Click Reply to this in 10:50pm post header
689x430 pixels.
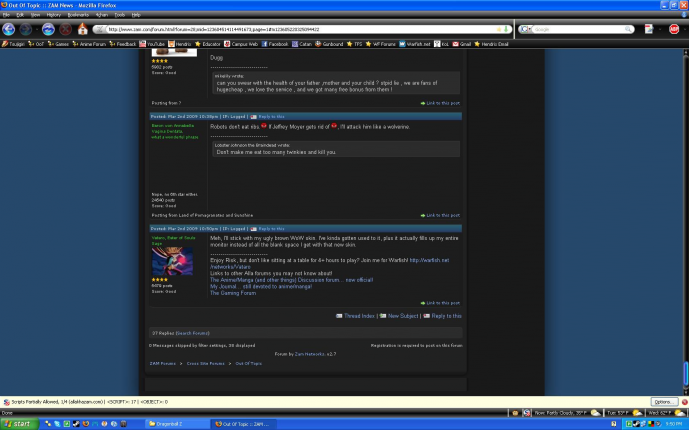[271, 229]
